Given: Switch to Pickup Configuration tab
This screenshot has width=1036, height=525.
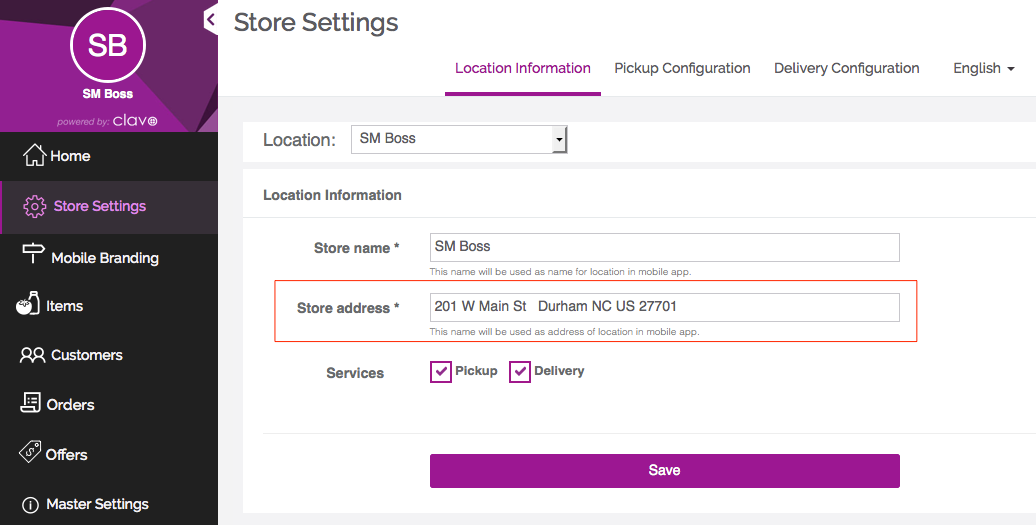Looking at the screenshot, I should (x=682, y=68).
